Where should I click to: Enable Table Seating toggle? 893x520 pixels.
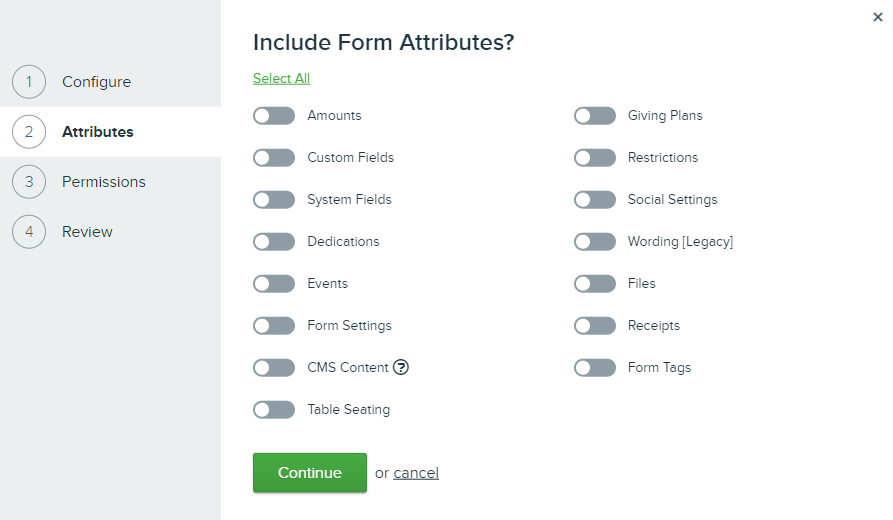point(274,410)
